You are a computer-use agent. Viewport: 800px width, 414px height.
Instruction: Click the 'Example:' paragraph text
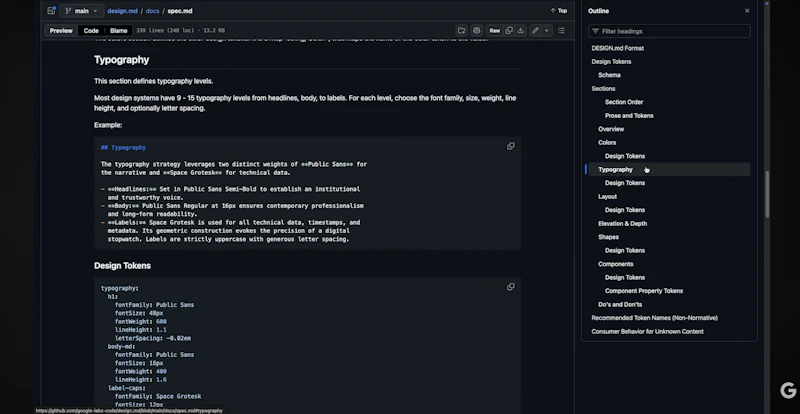108,125
